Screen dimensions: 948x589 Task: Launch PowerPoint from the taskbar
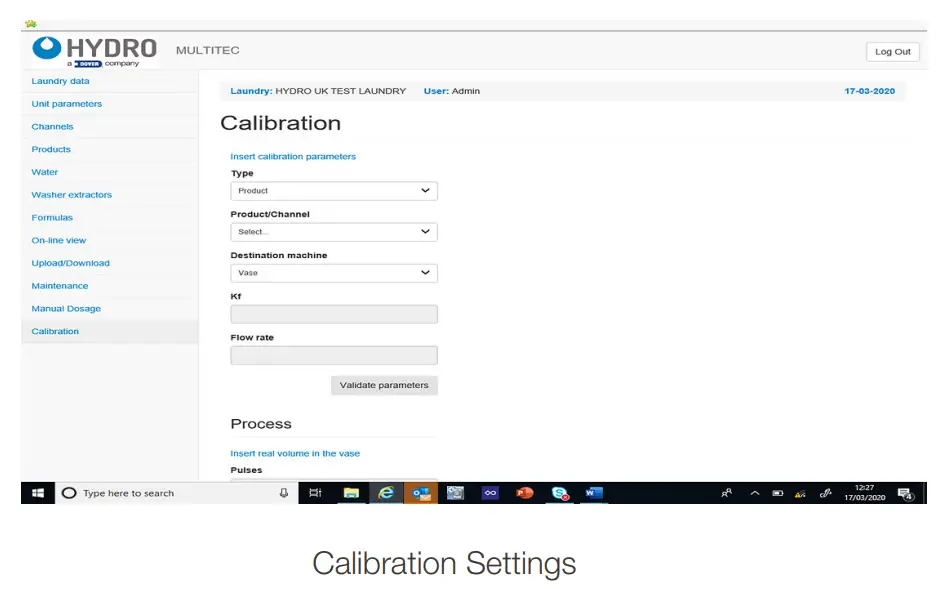point(523,492)
